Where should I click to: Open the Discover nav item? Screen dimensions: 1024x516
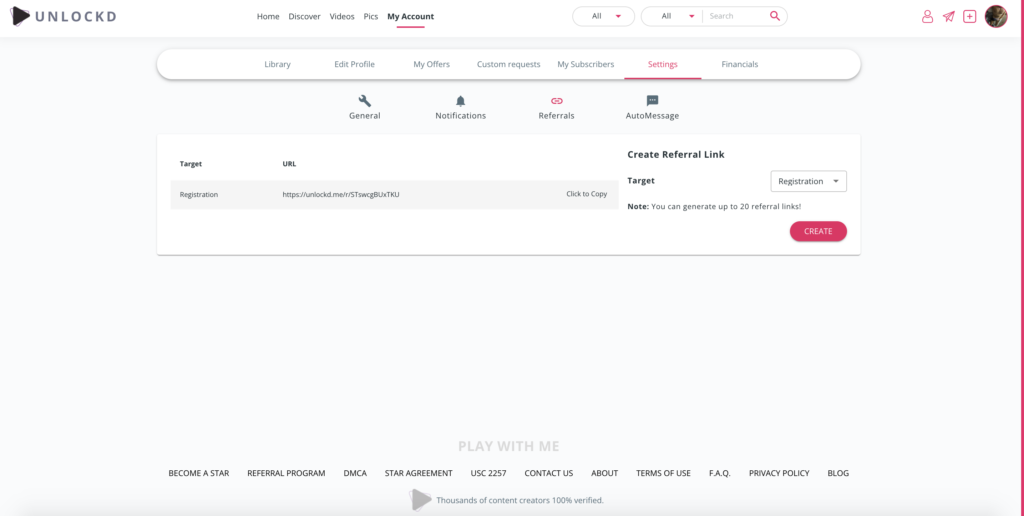coord(304,16)
